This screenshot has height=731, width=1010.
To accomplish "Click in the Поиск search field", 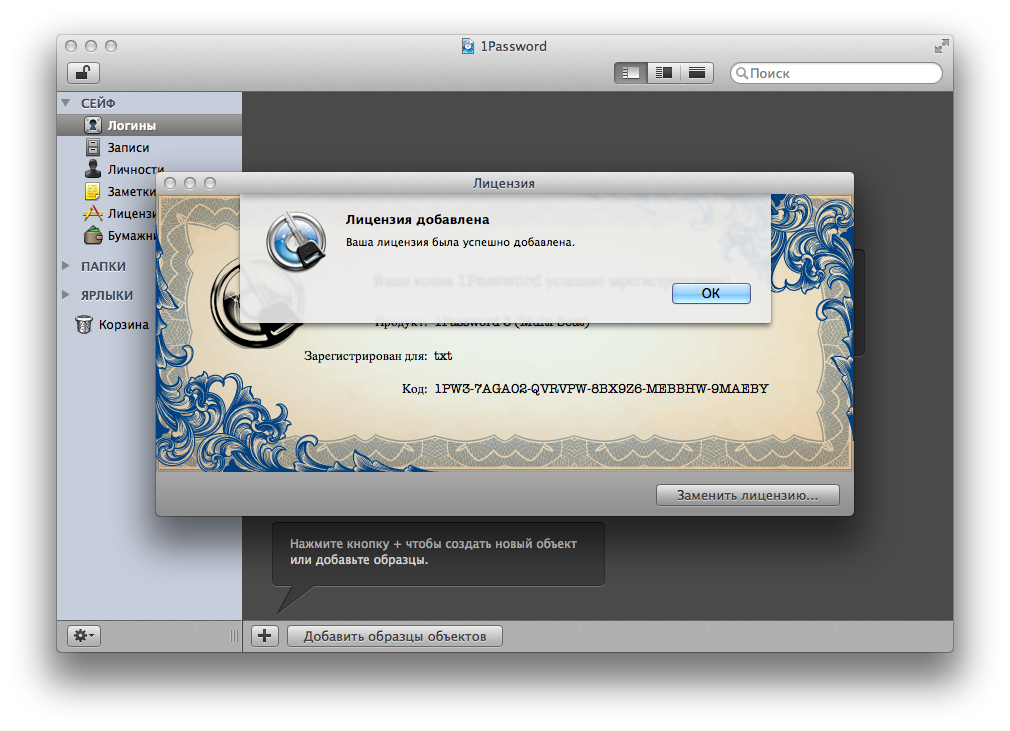I will [842, 73].
